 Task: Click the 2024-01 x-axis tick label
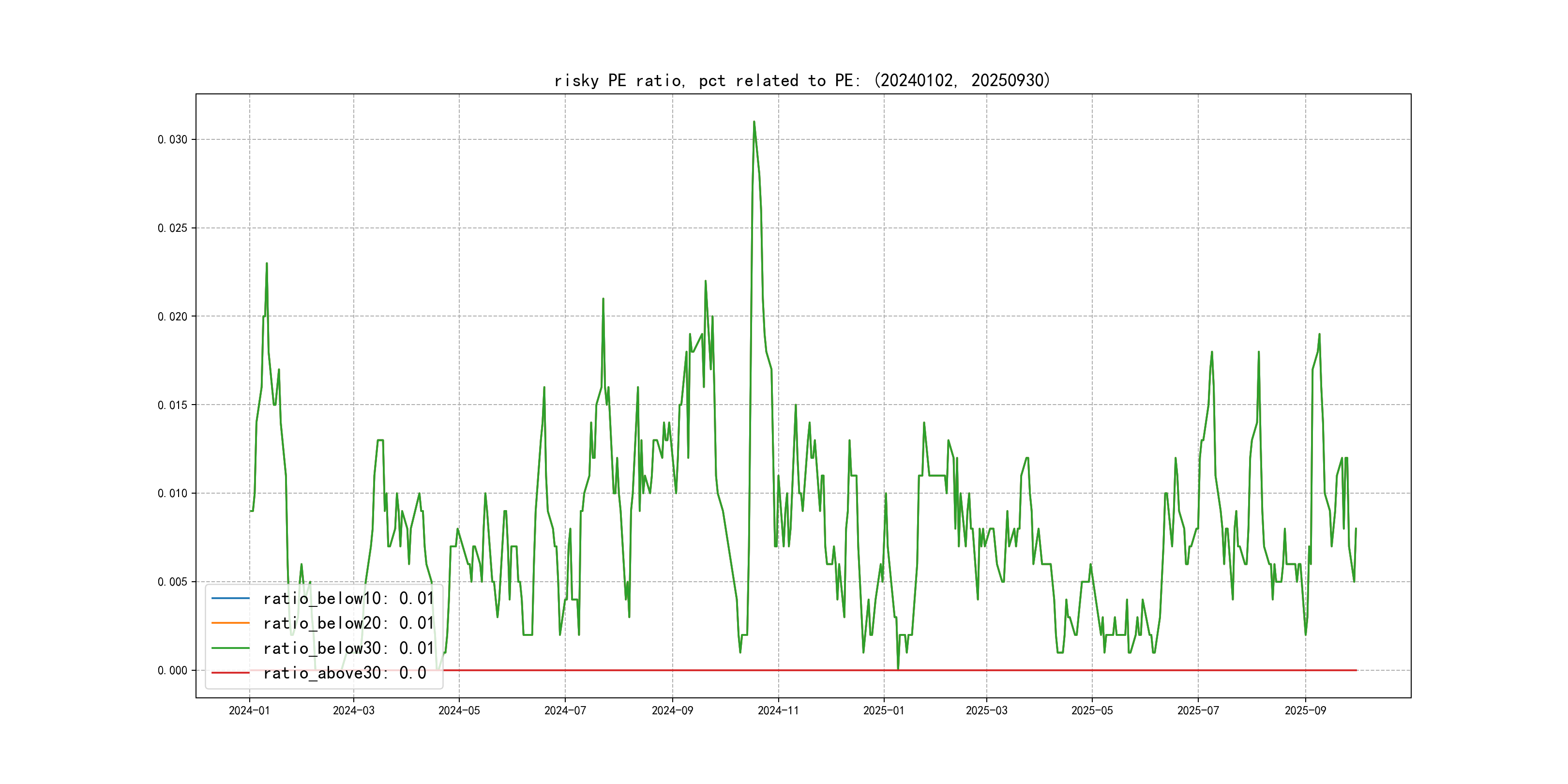pyautogui.click(x=249, y=711)
